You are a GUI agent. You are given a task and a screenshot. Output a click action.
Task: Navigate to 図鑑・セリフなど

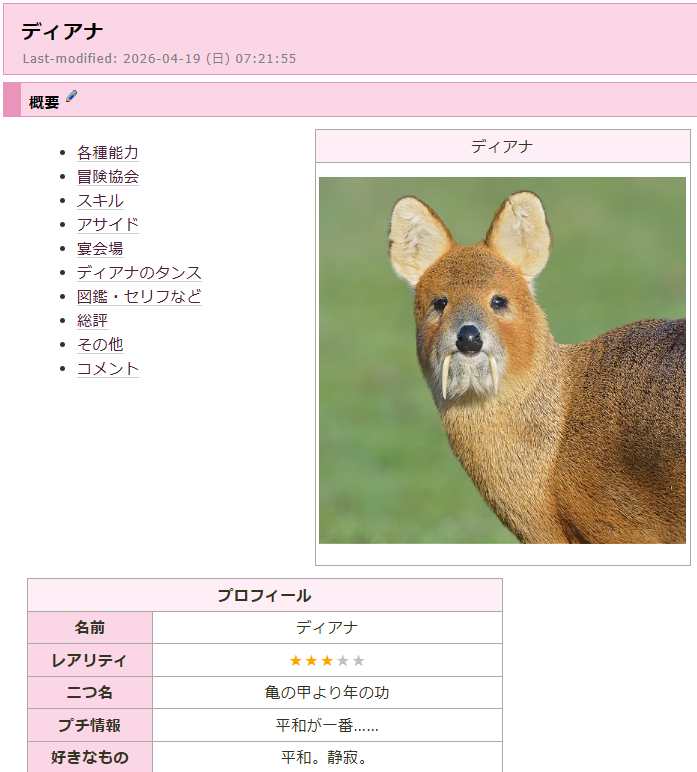[139, 297]
